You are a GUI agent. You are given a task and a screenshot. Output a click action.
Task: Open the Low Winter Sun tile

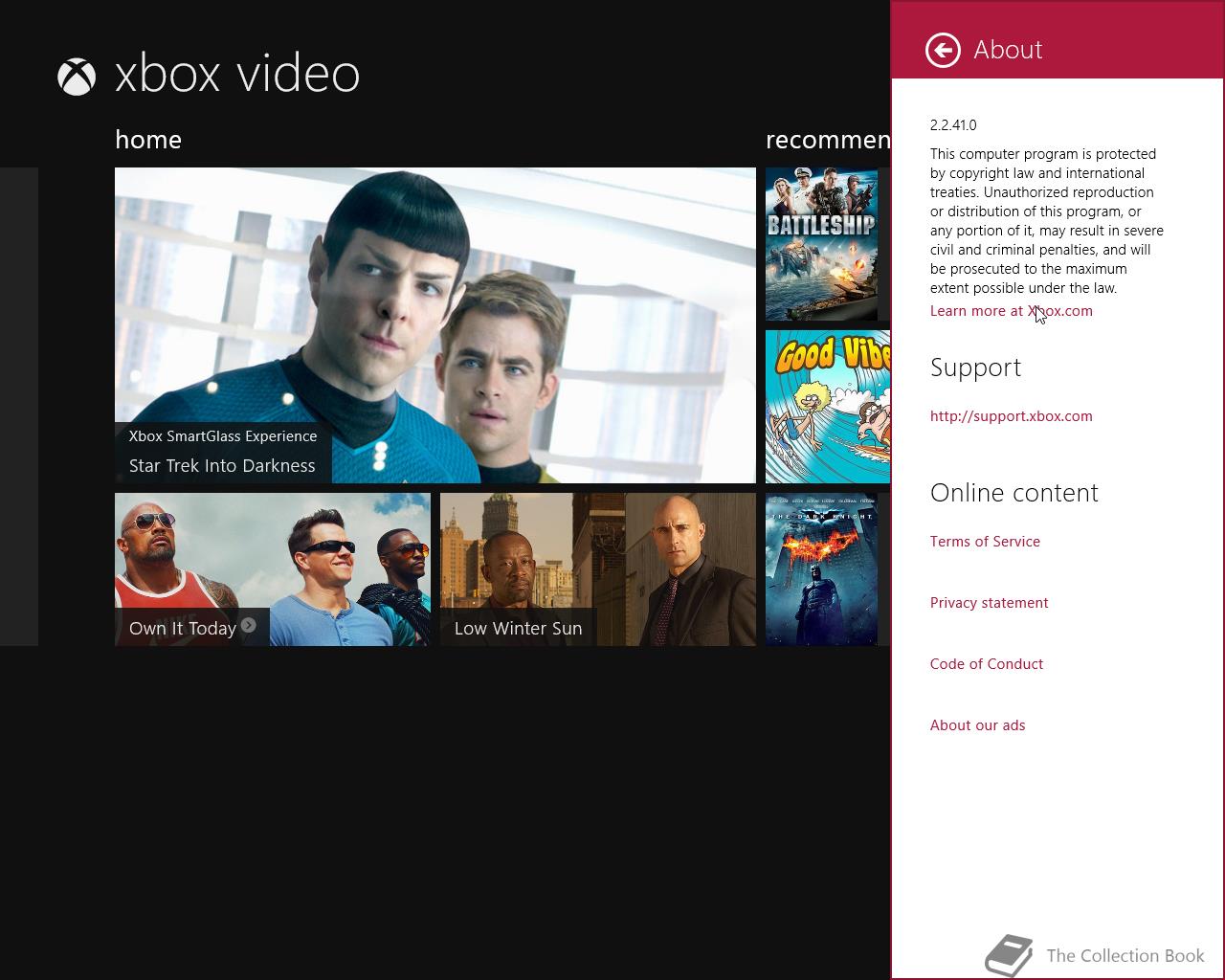click(598, 569)
